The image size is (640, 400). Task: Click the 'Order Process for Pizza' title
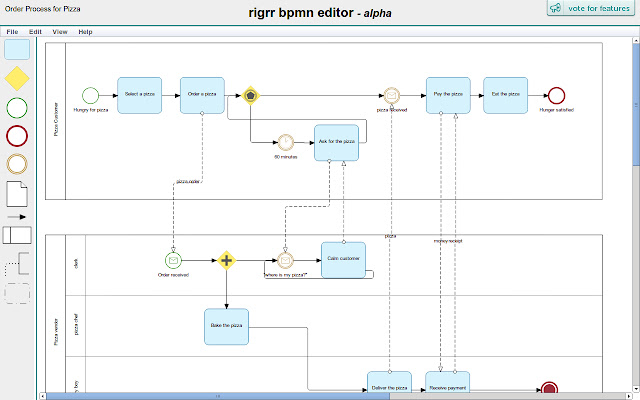coord(42,9)
